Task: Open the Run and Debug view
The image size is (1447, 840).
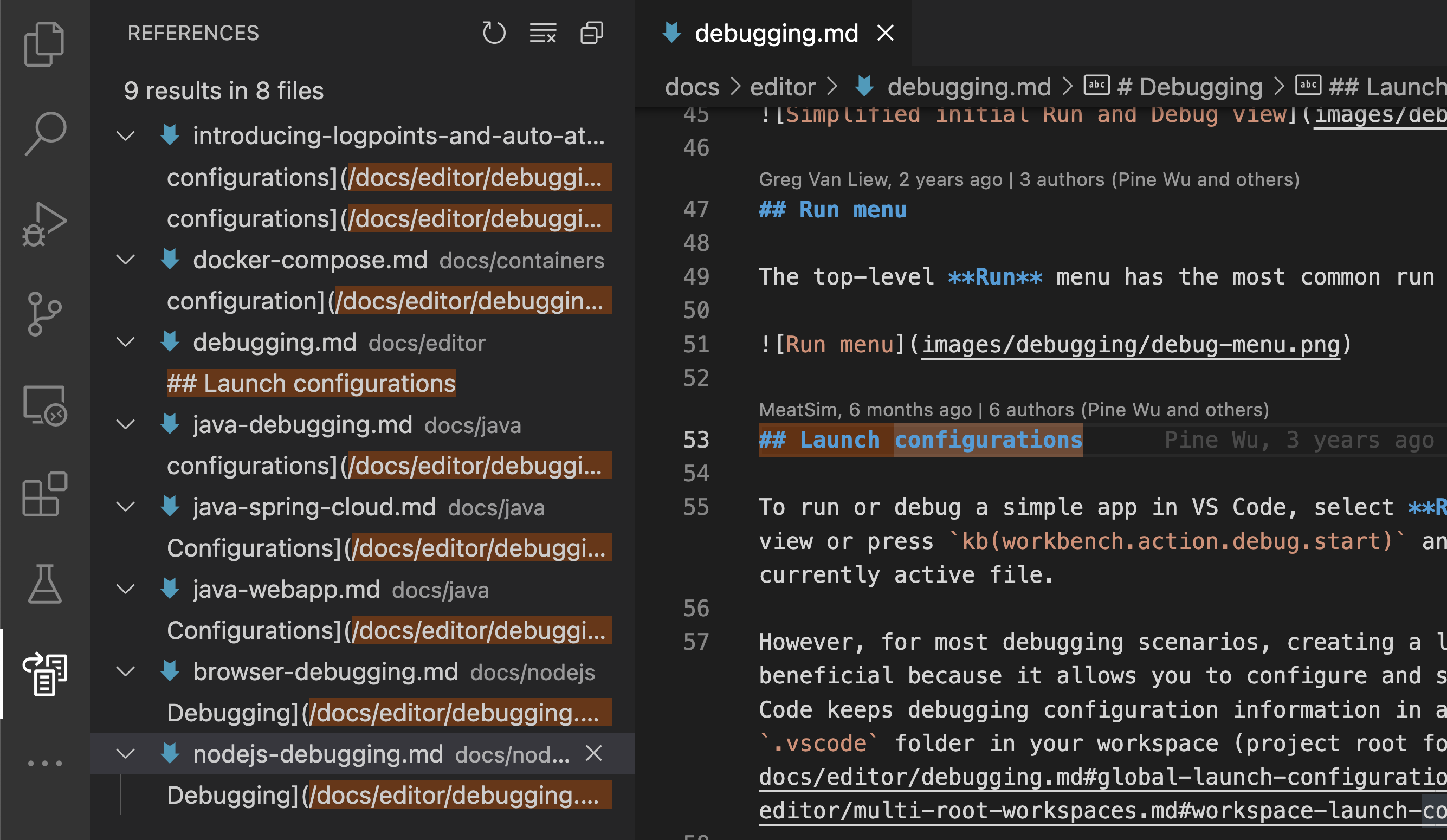Action: tap(45, 224)
